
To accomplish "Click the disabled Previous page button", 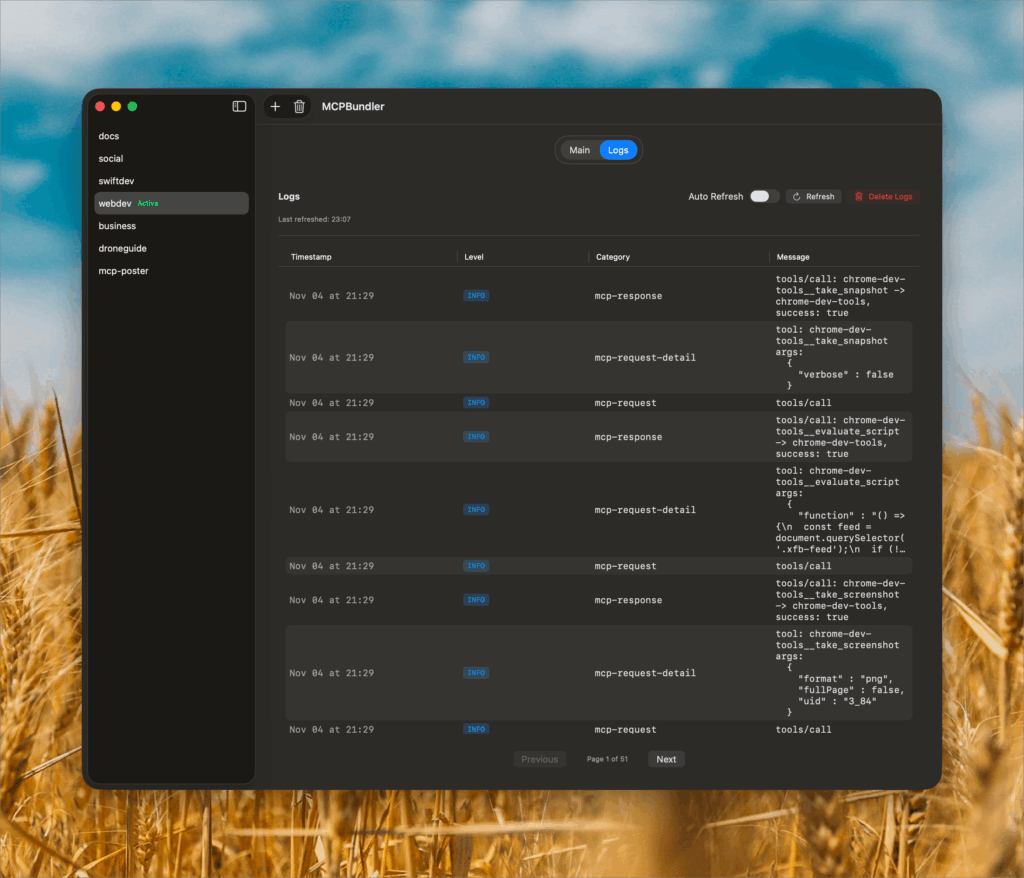I will (539, 759).
